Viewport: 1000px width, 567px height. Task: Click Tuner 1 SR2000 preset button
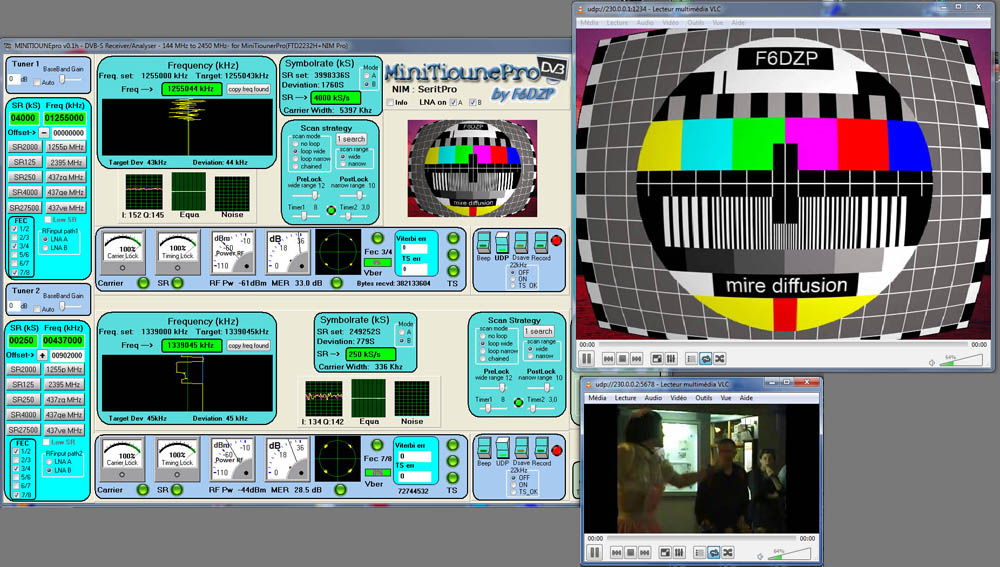25,147
